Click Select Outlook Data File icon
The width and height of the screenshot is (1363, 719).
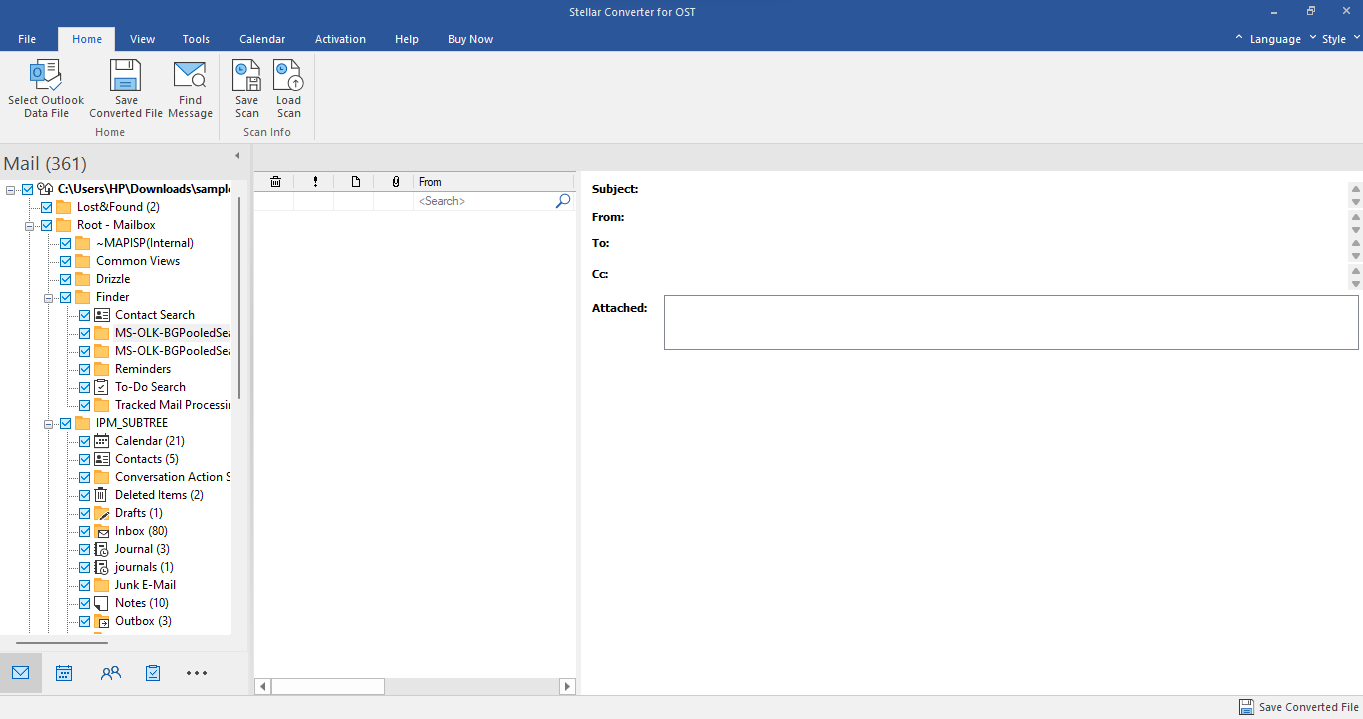(x=46, y=75)
